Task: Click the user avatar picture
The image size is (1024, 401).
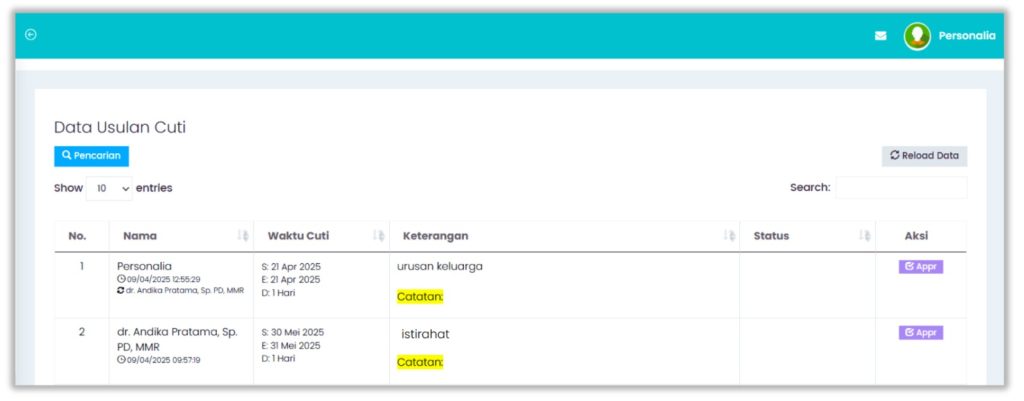Action: pyautogui.click(x=916, y=36)
